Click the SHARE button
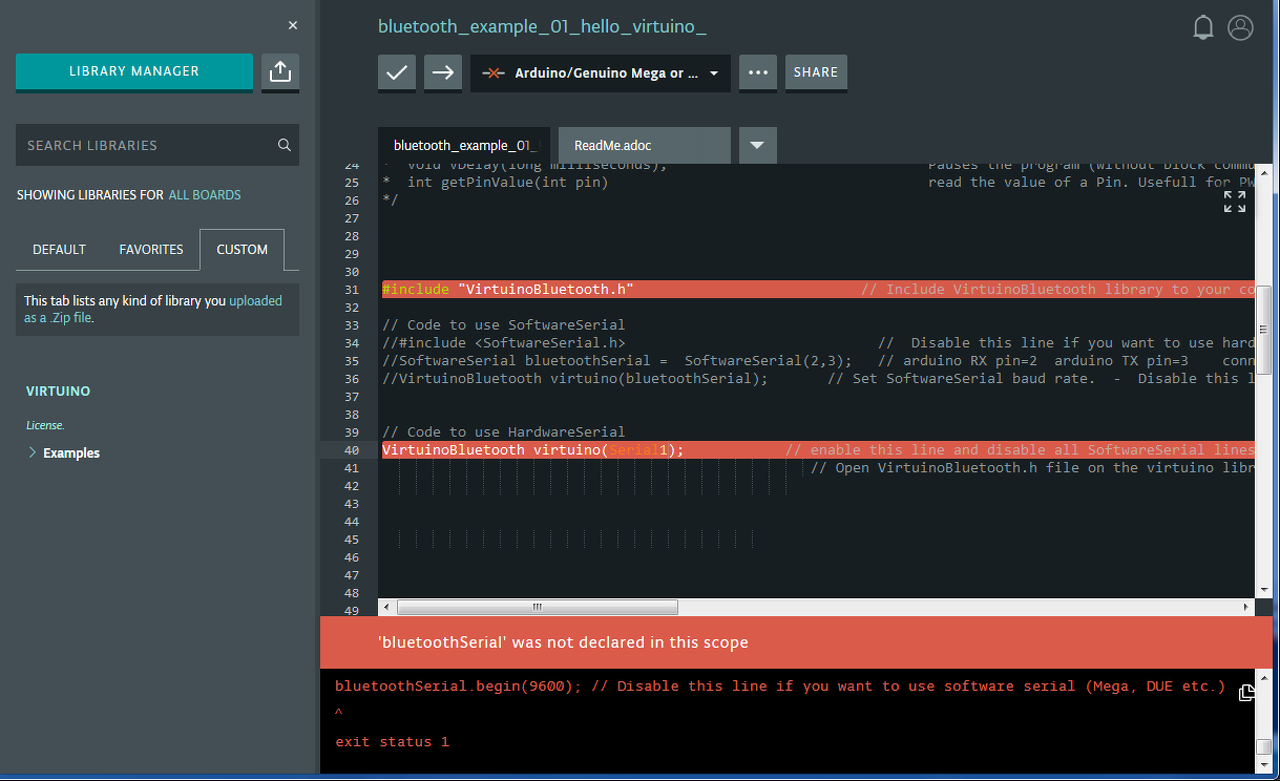Screen dimensions: 1280x781 816,72
